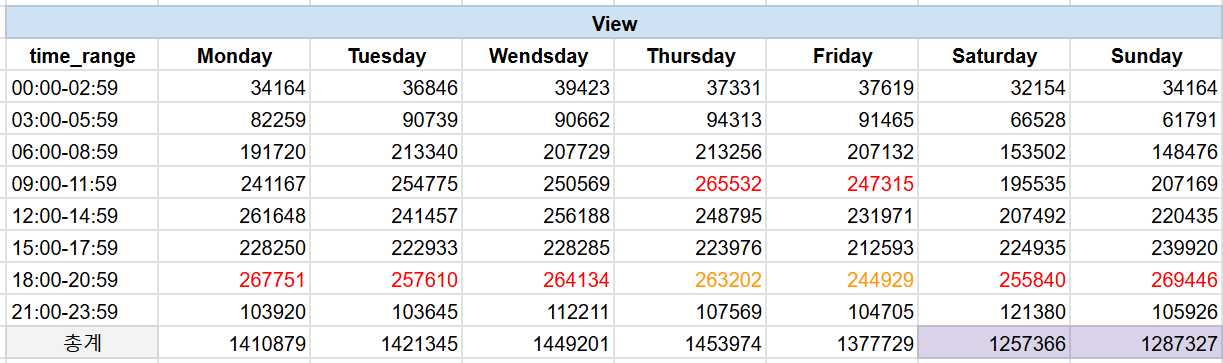Click the Sunday header cell
The height and width of the screenshot is (363, 1223).
[1146, 56]
